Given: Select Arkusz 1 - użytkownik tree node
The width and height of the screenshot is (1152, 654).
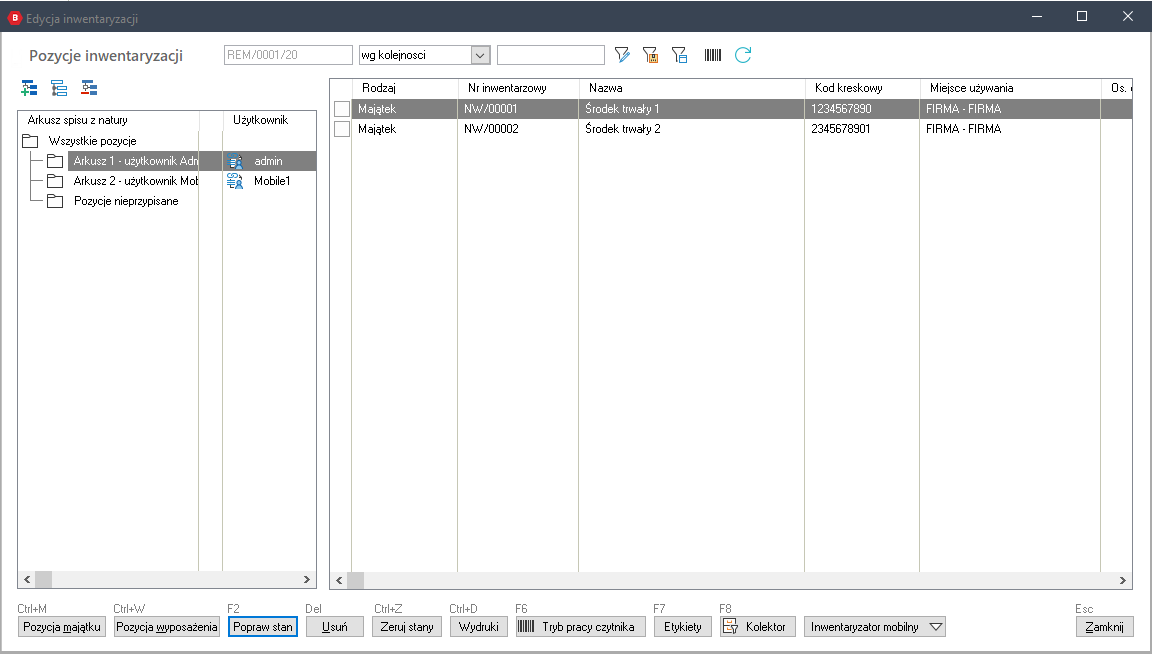Looking at the screenshot, I should click(x=135, y=161).
